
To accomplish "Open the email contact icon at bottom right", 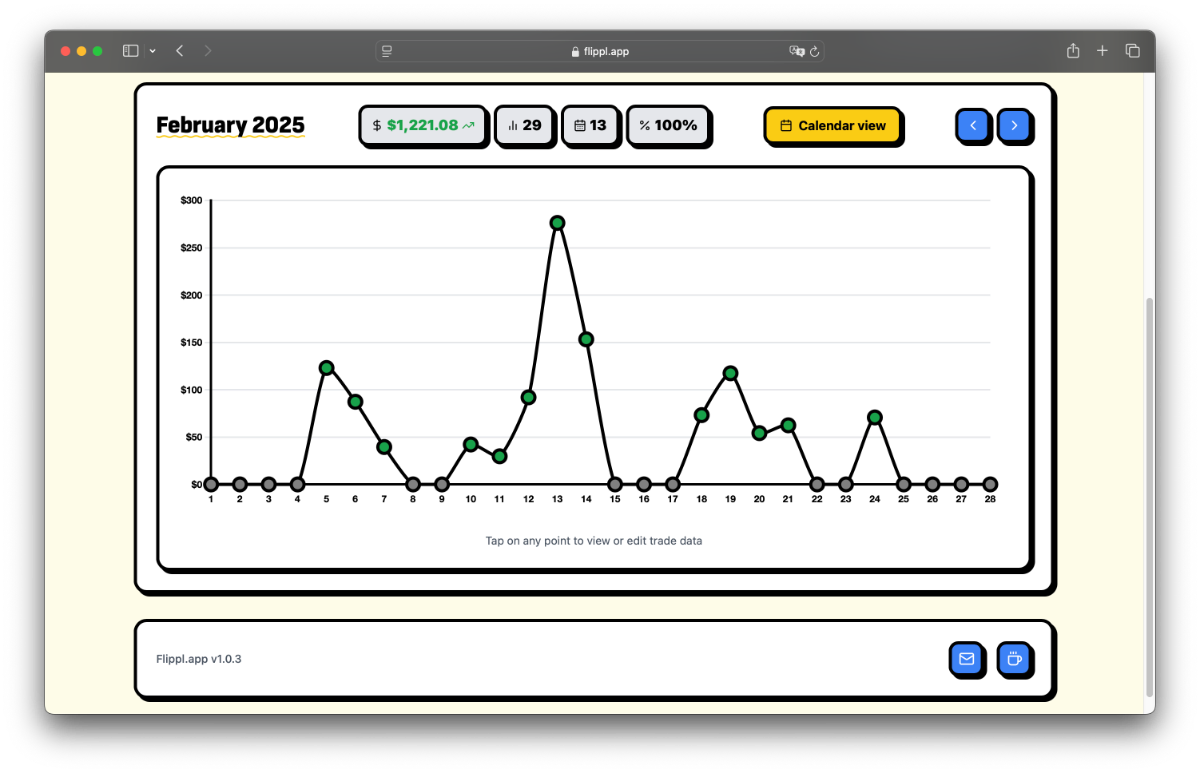I will point(966,658).
